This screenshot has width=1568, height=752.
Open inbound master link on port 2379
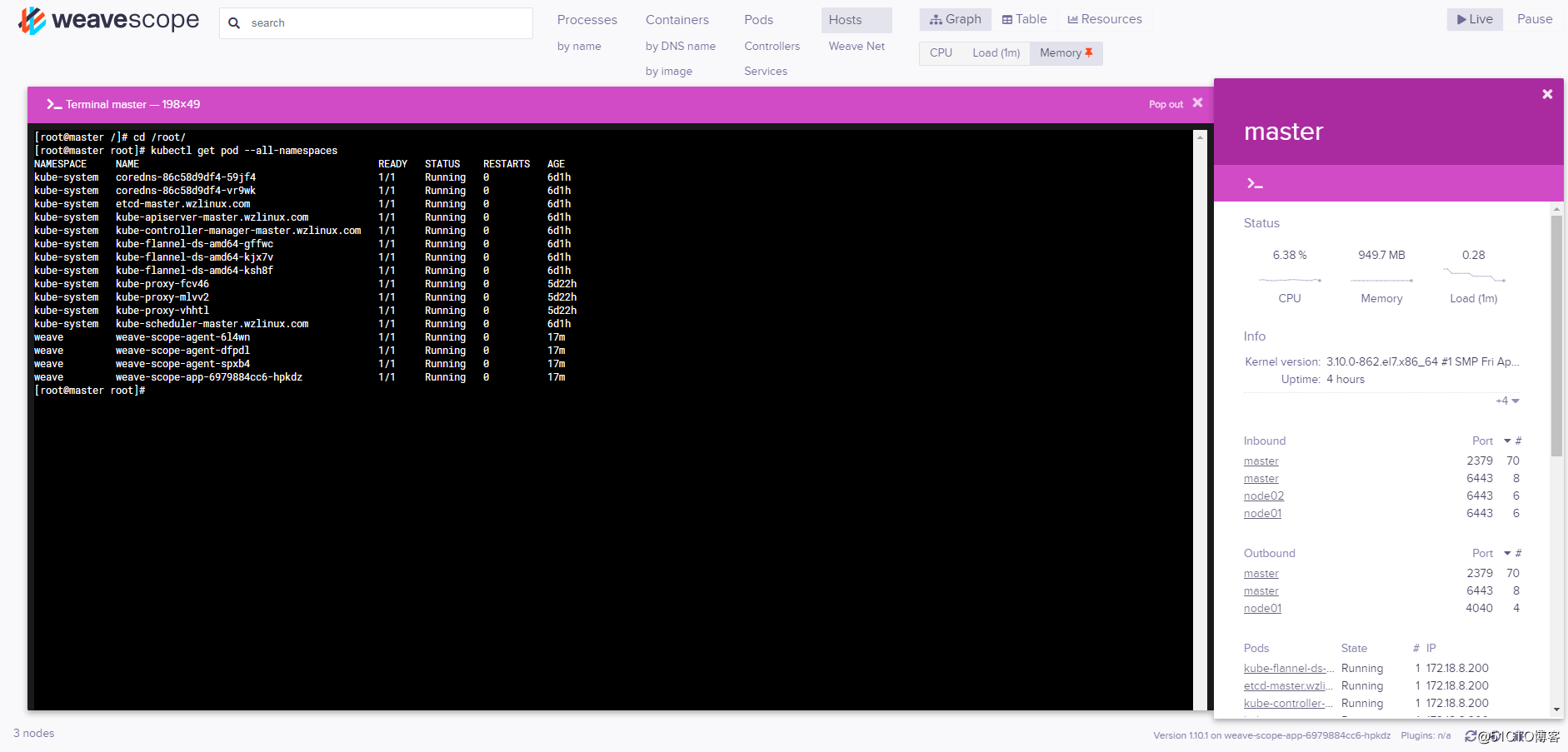coord(1261,461)
